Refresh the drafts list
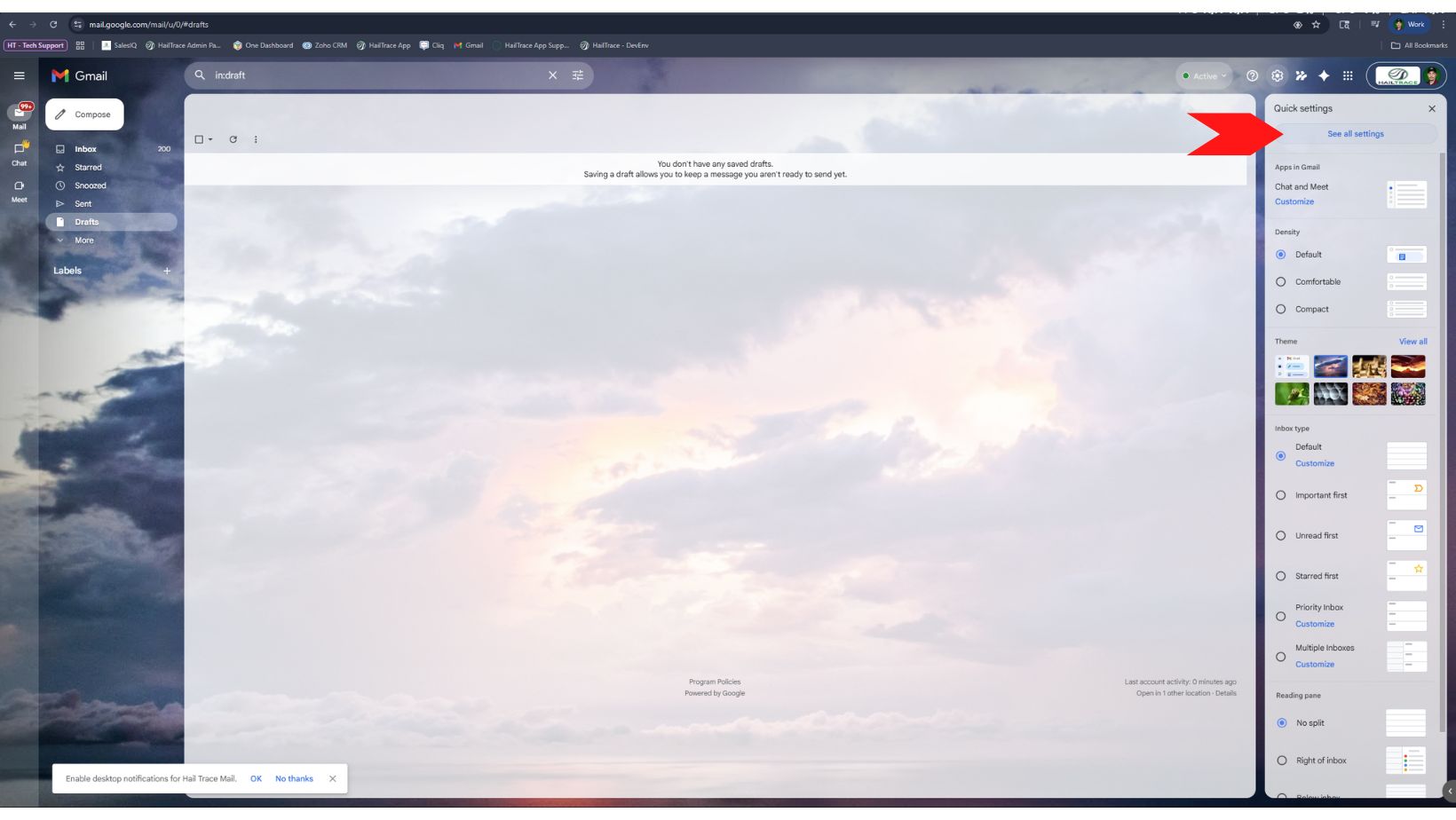Screen dimensions: 1456x820 tap(233, 139)
